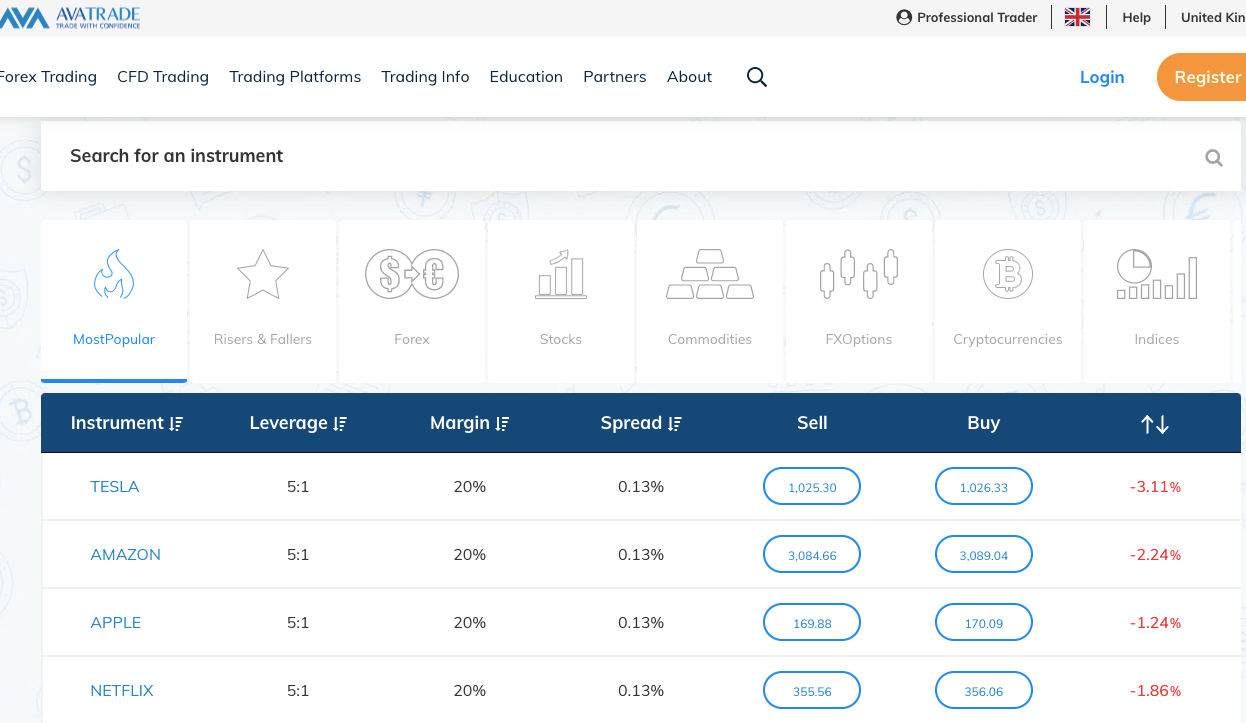Select the Risers & Fallers star icon
Screen dimensions: 1246x723
tap(263, 275)
